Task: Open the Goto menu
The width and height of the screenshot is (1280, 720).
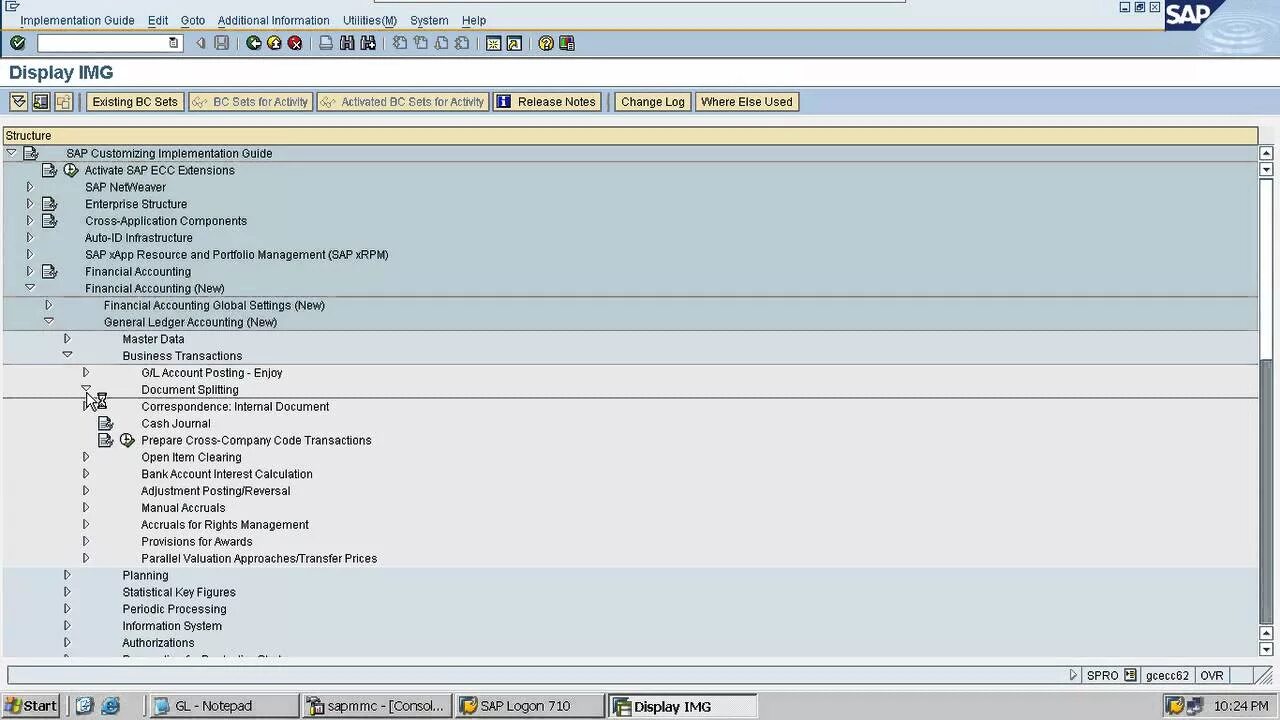Action: coord(193,20)
